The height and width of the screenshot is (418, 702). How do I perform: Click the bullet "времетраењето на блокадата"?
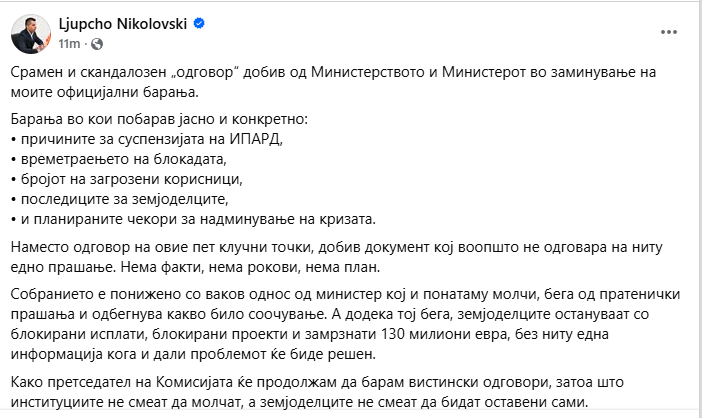click(x=120, y=157)
